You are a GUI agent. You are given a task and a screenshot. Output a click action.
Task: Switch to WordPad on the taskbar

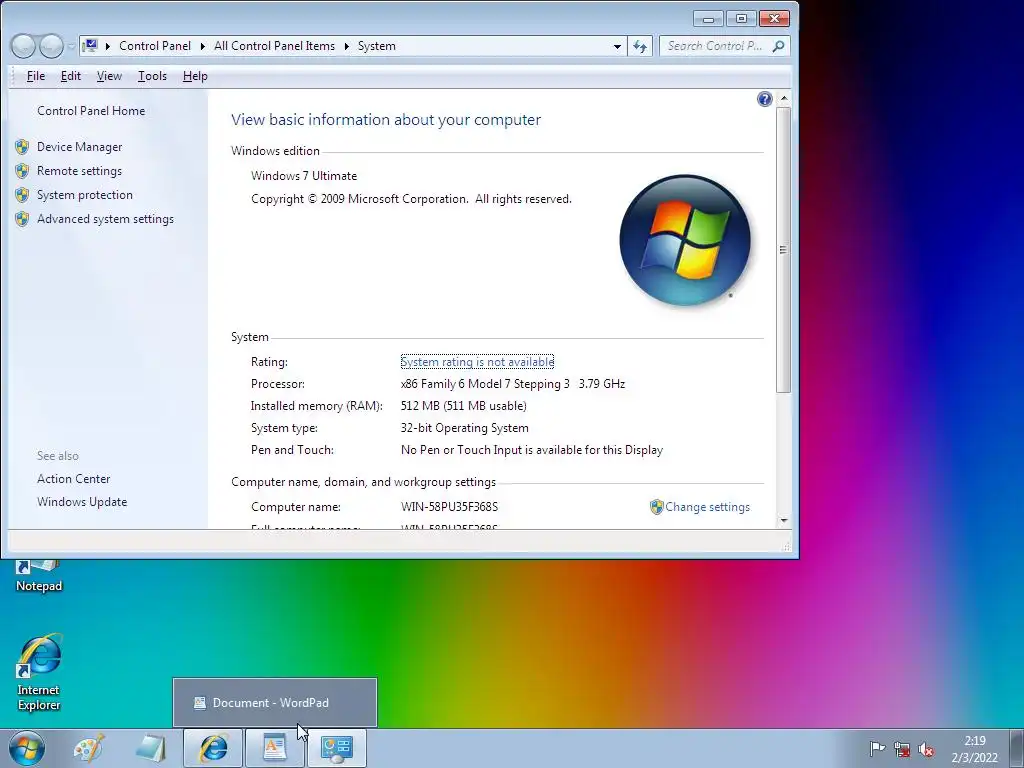pos(275,748)
